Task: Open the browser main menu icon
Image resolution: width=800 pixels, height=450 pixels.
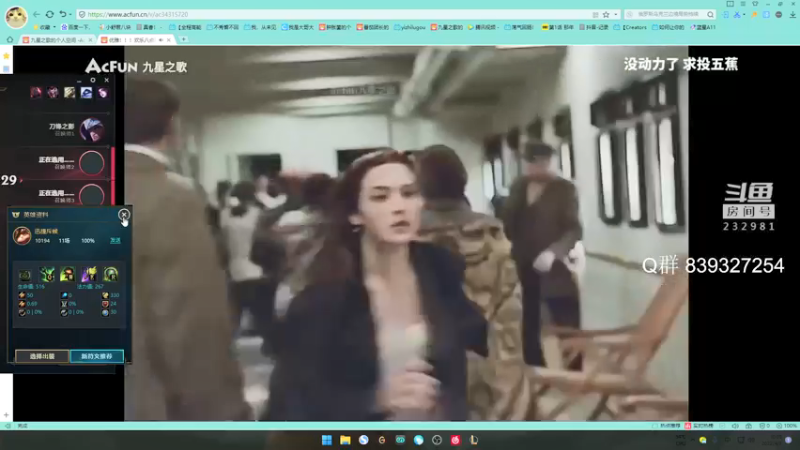Action: pos(743,4)
